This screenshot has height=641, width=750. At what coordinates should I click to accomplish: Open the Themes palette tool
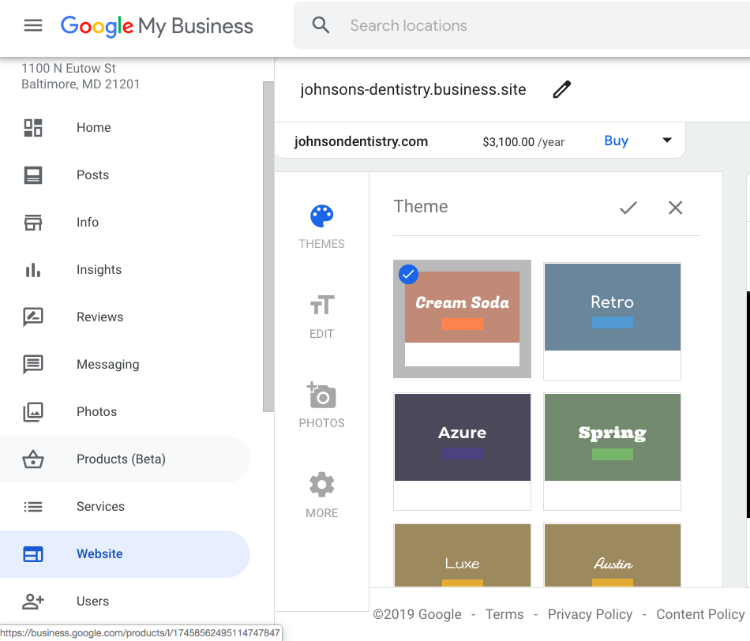pos(321,227)
